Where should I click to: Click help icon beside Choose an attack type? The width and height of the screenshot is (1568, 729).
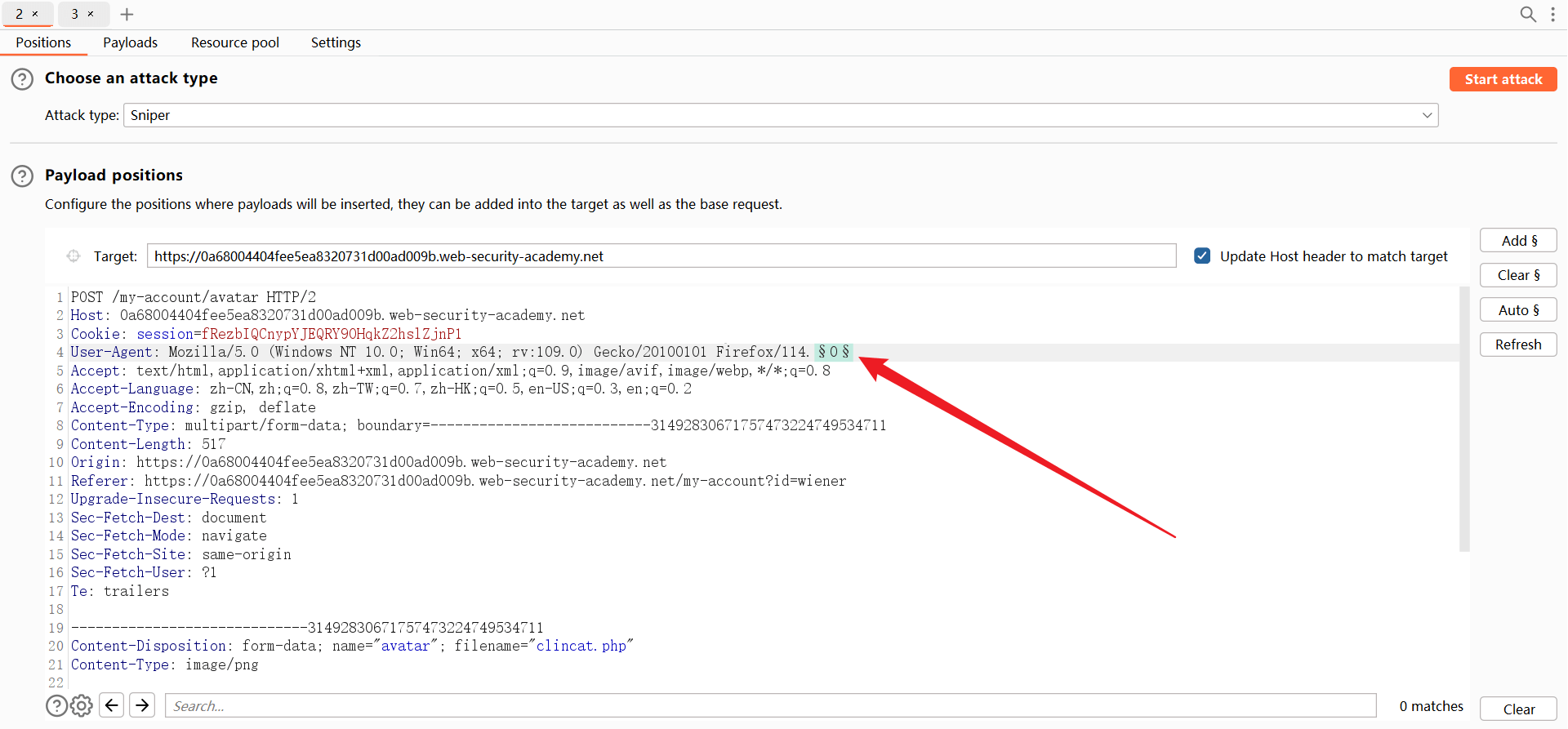[22, 79]
